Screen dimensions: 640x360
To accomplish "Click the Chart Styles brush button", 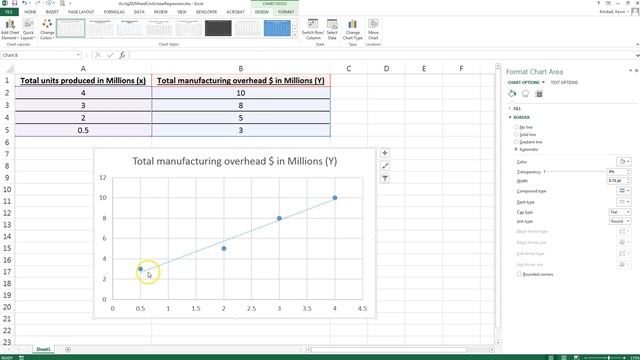I will click(384, 166).
